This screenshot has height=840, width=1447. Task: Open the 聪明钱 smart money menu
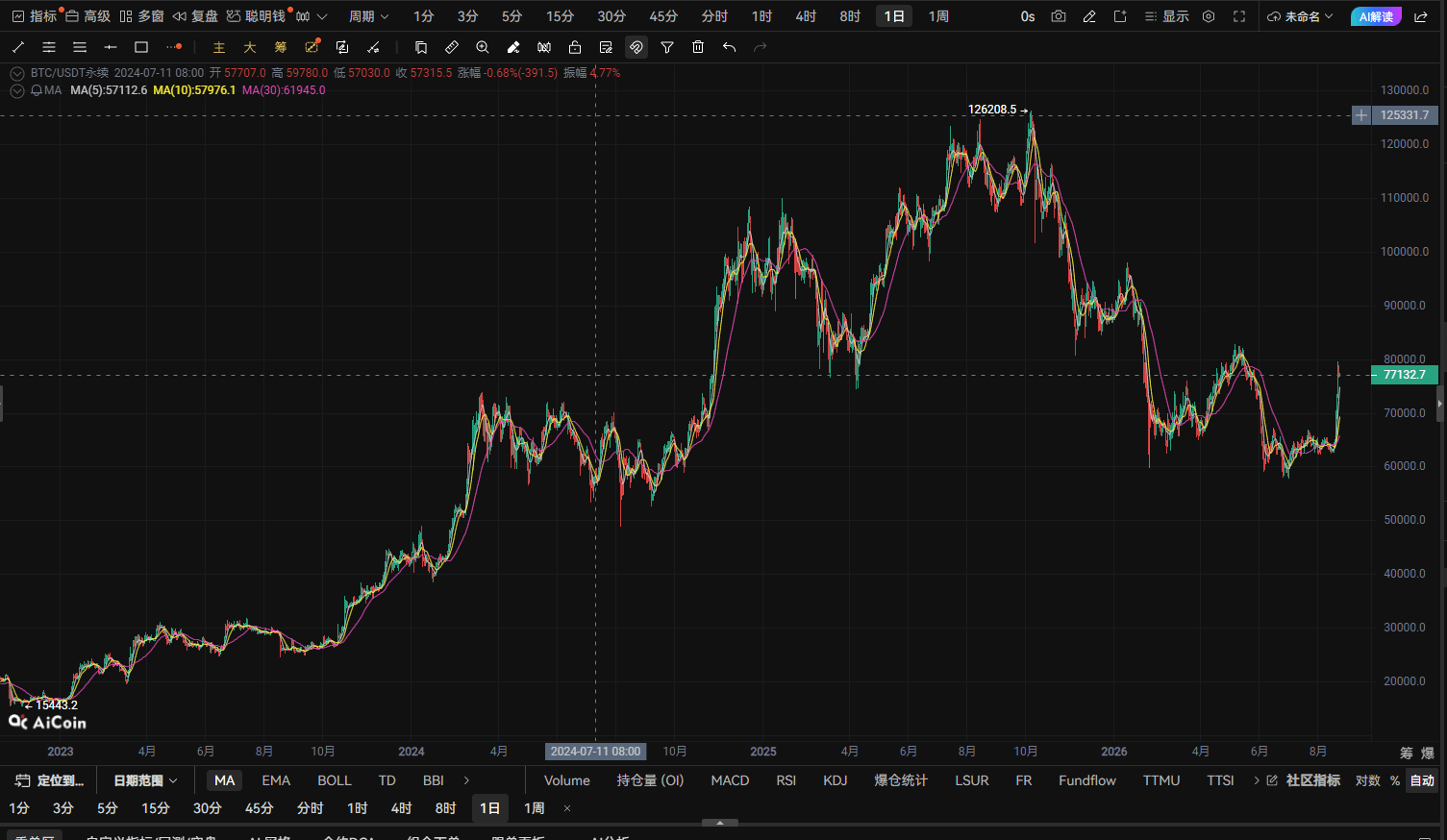pyautogui.click(x=256, y=16)
